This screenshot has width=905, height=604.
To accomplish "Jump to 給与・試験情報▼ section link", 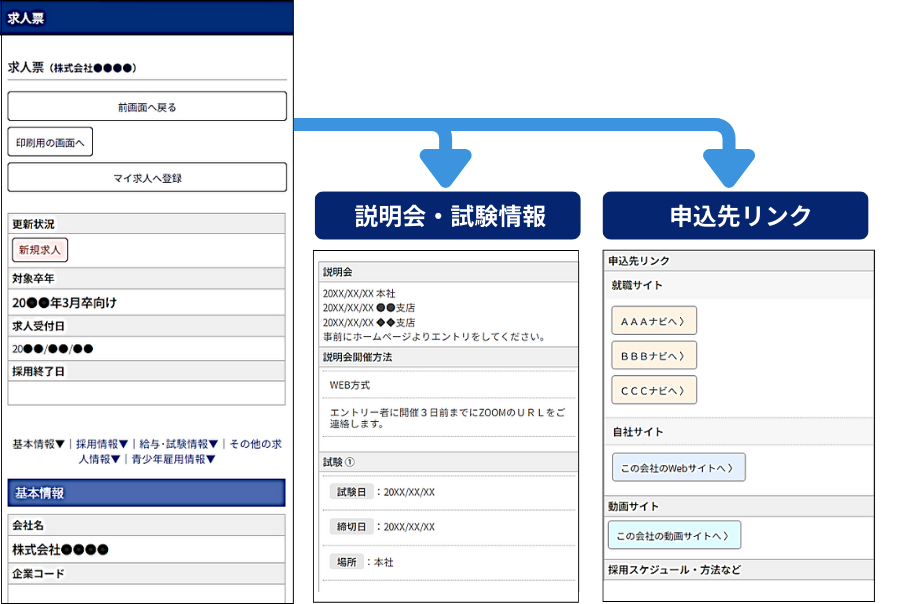I will tap(179, 444).
